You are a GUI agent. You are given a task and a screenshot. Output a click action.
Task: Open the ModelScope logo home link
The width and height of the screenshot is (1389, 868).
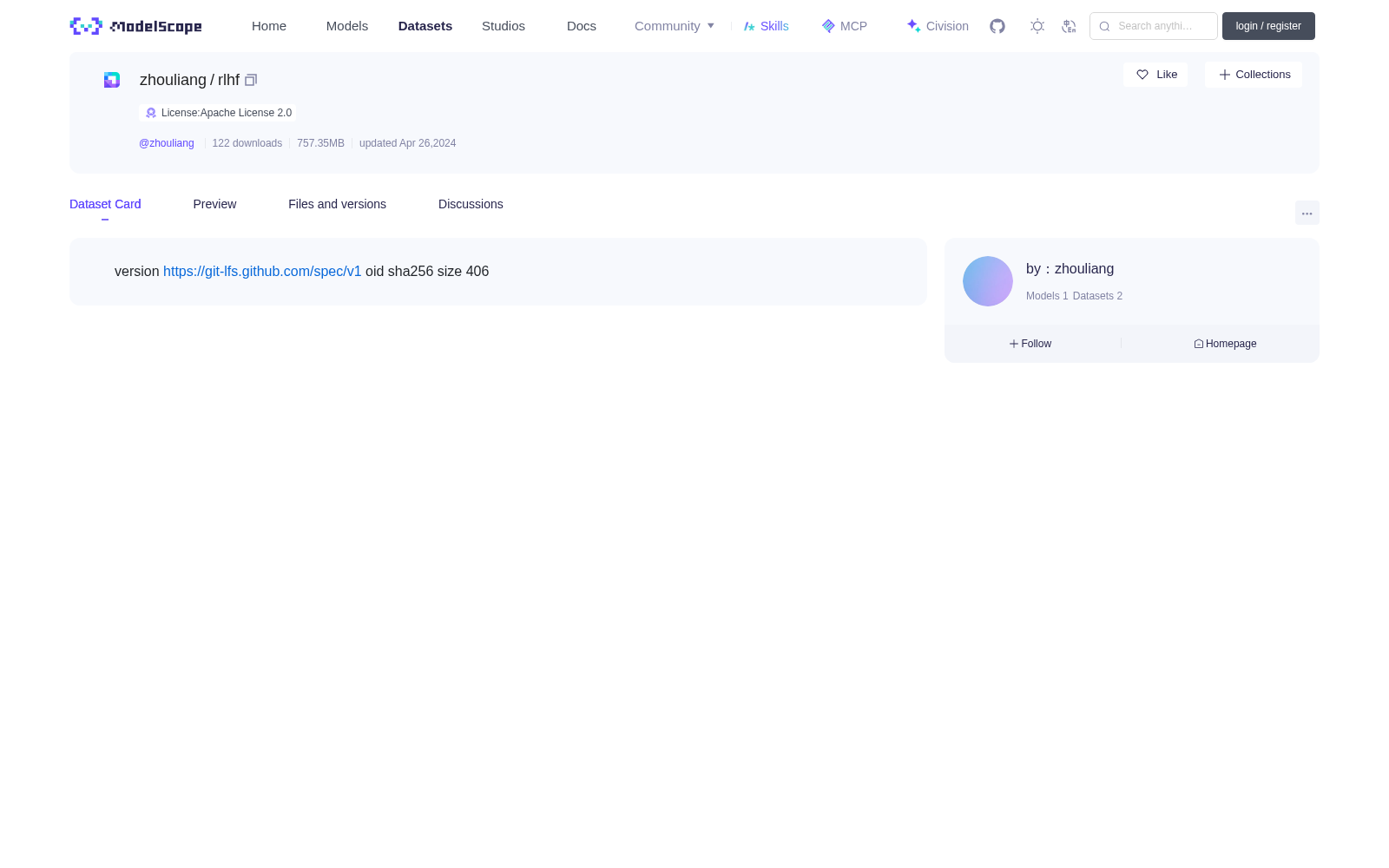pos(135,26)
